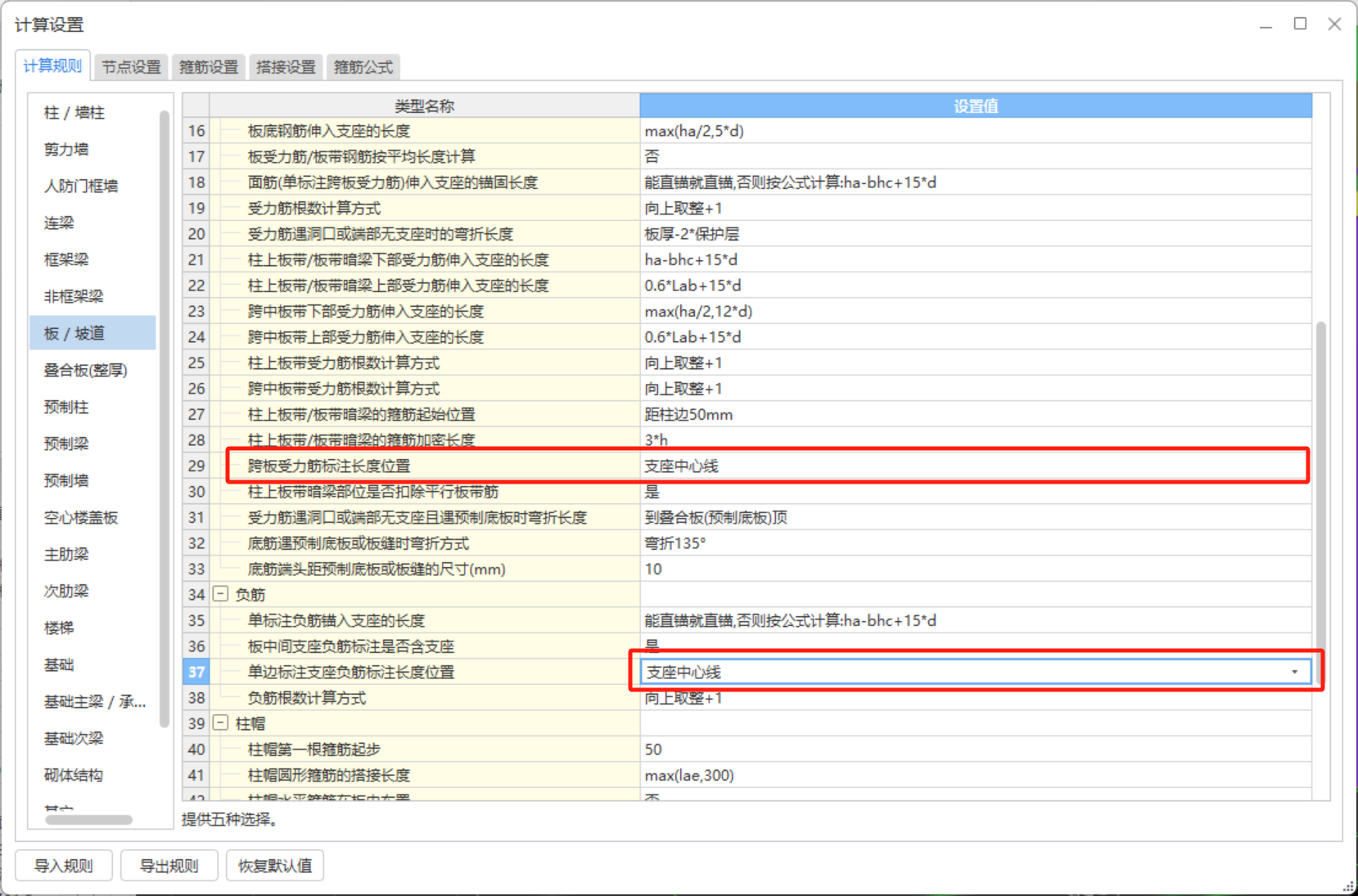
Task: Click the 弯折135° value in row 32
Action: 976,543
